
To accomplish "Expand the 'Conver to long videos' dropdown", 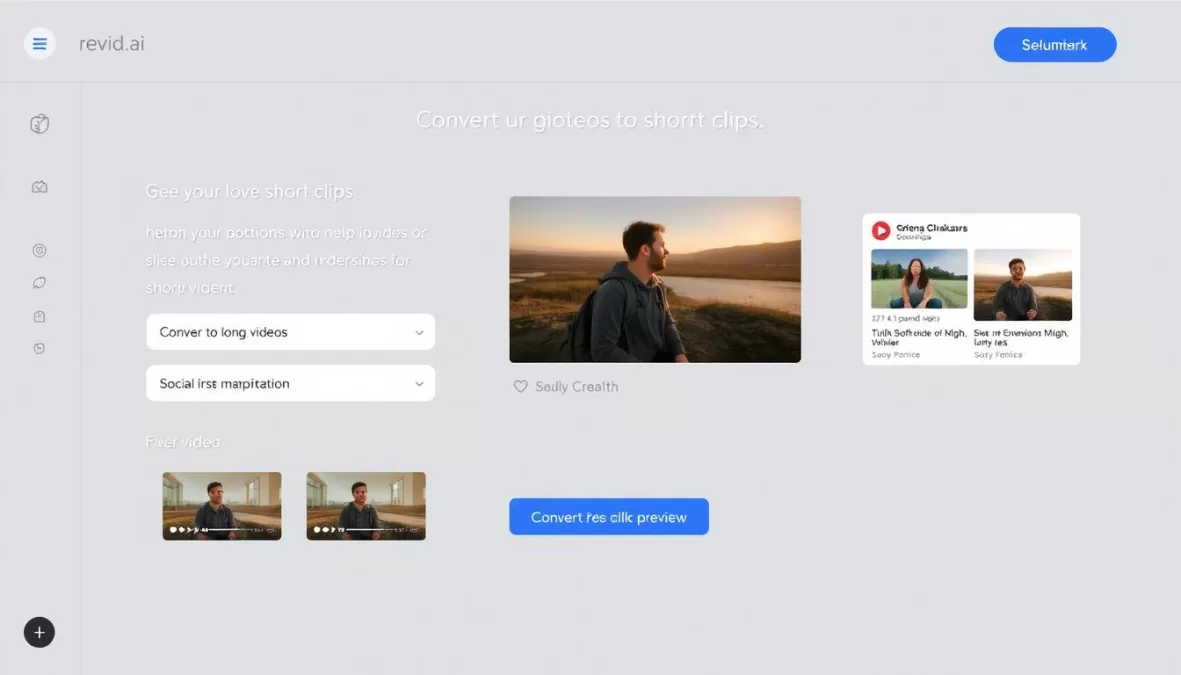I will click(290, 331).
